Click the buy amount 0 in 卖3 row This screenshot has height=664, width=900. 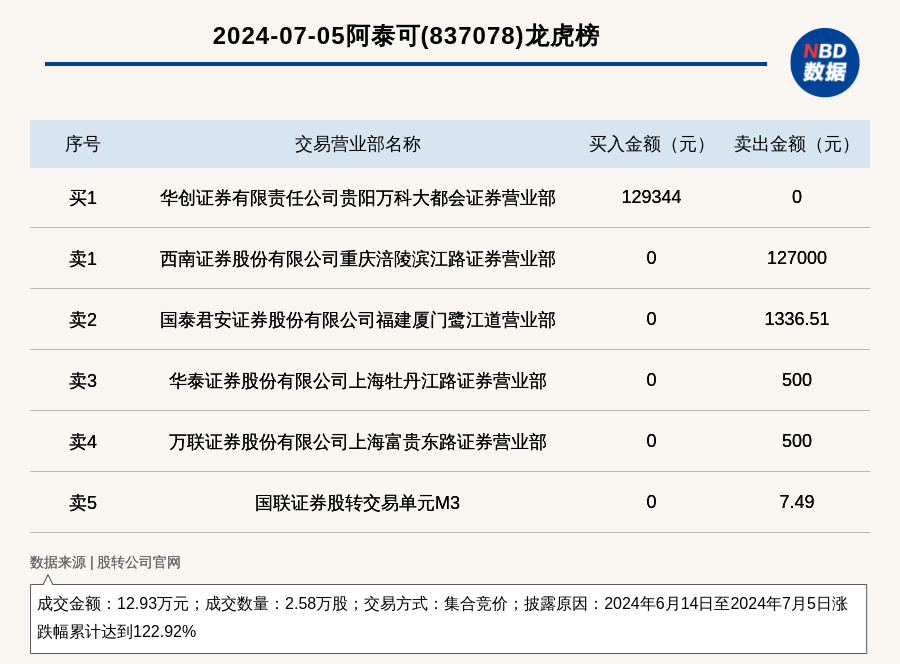tap(651, 379)
